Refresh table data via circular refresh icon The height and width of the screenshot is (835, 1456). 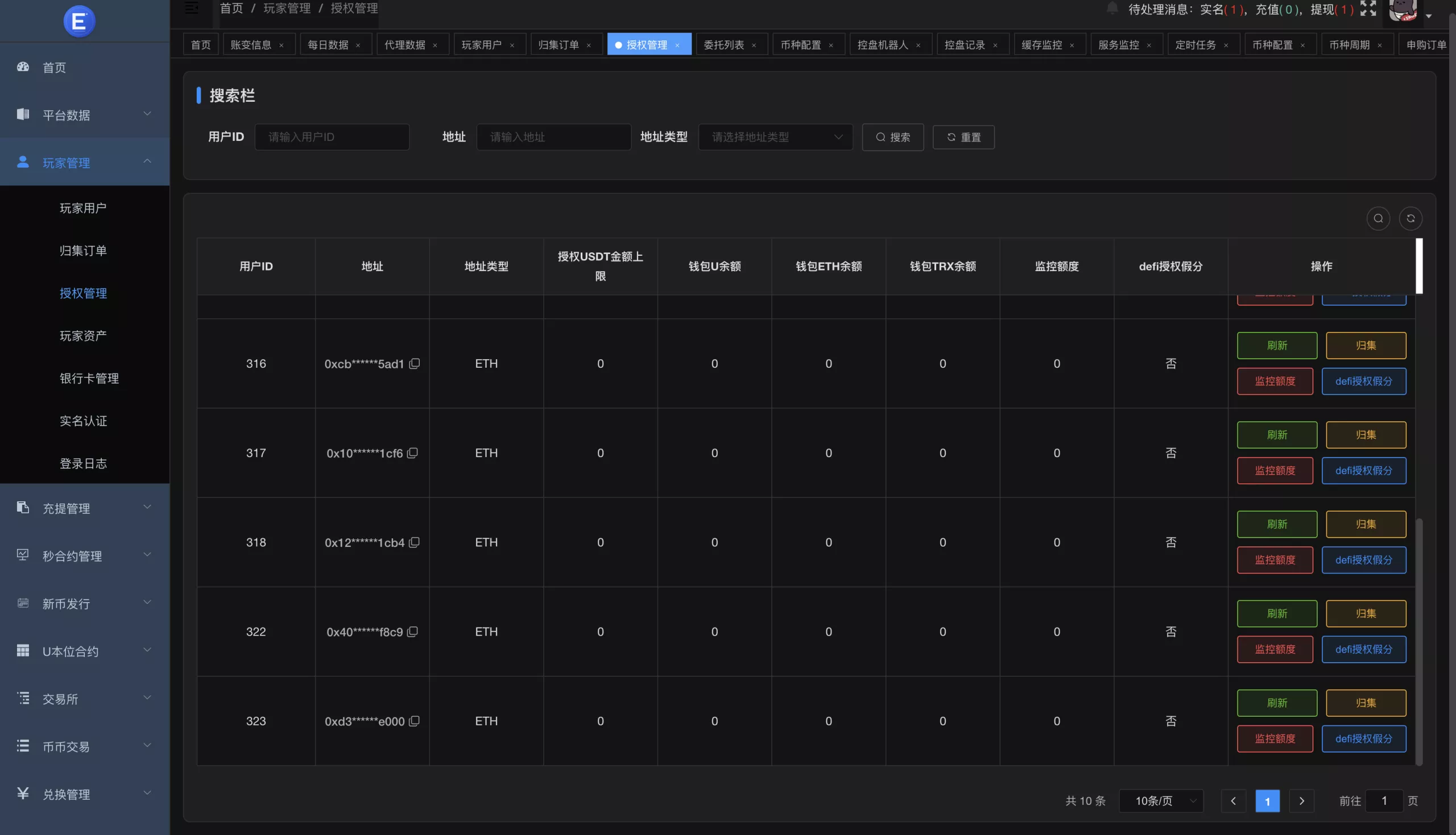[1412, 218]
